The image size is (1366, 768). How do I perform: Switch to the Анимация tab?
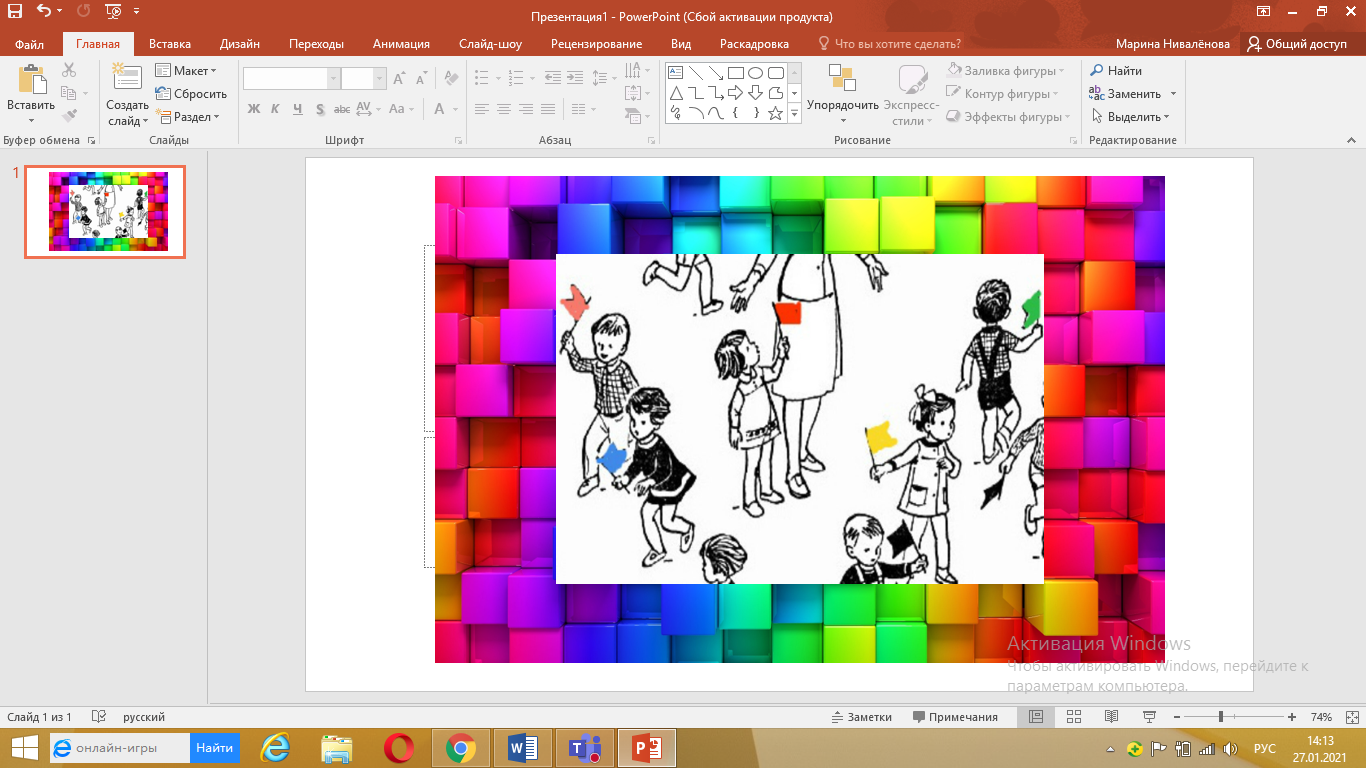click(x=401, y=44)
